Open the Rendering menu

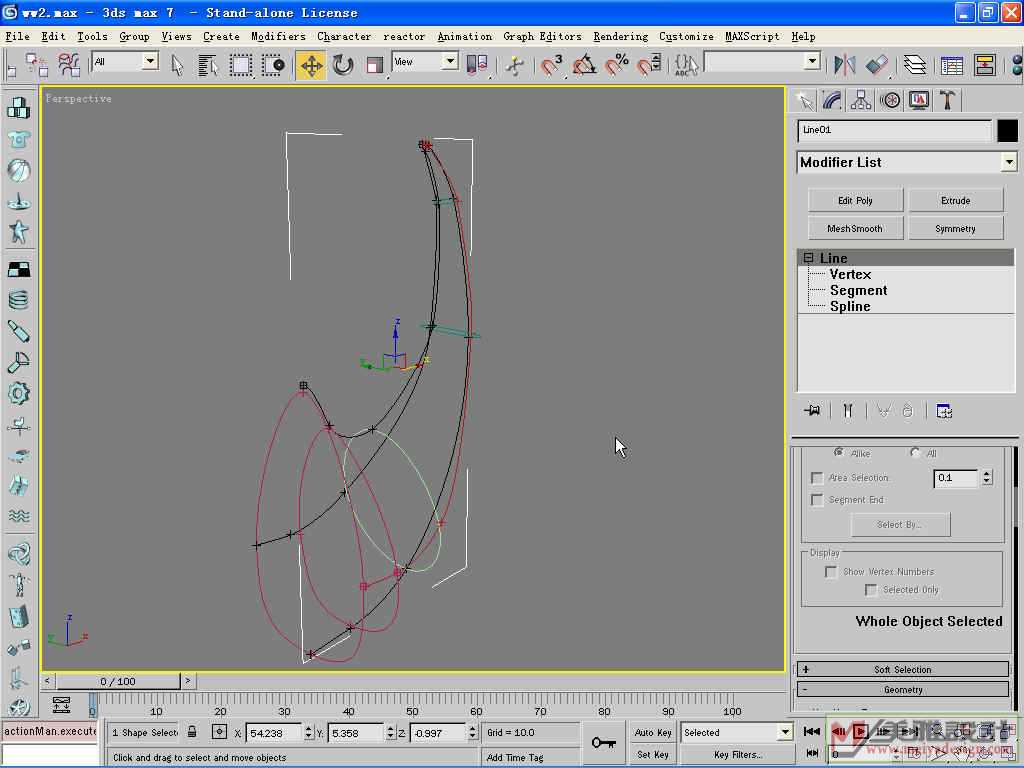click(x=620, y=36)
